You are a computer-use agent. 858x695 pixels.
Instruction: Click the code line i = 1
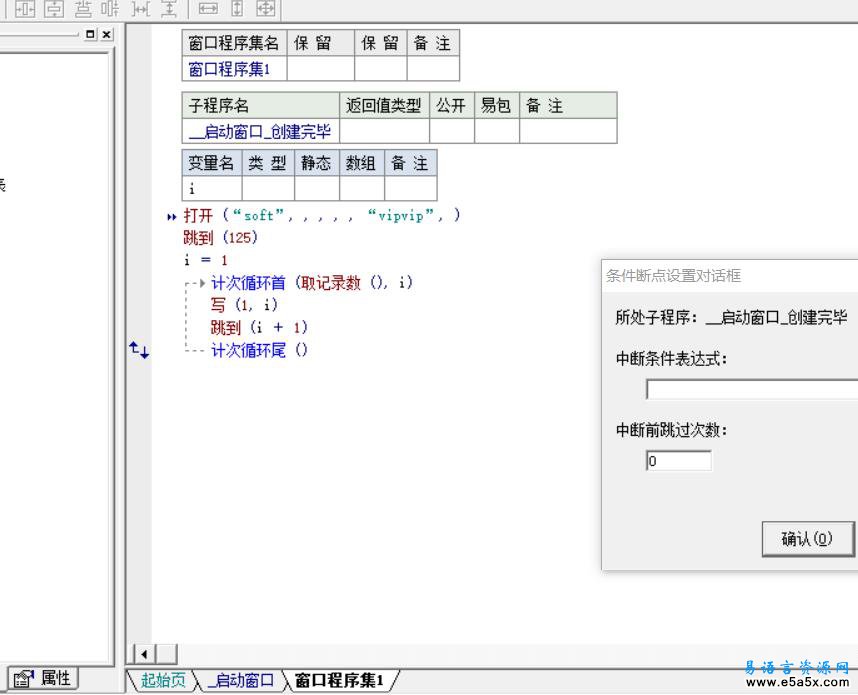206,260
